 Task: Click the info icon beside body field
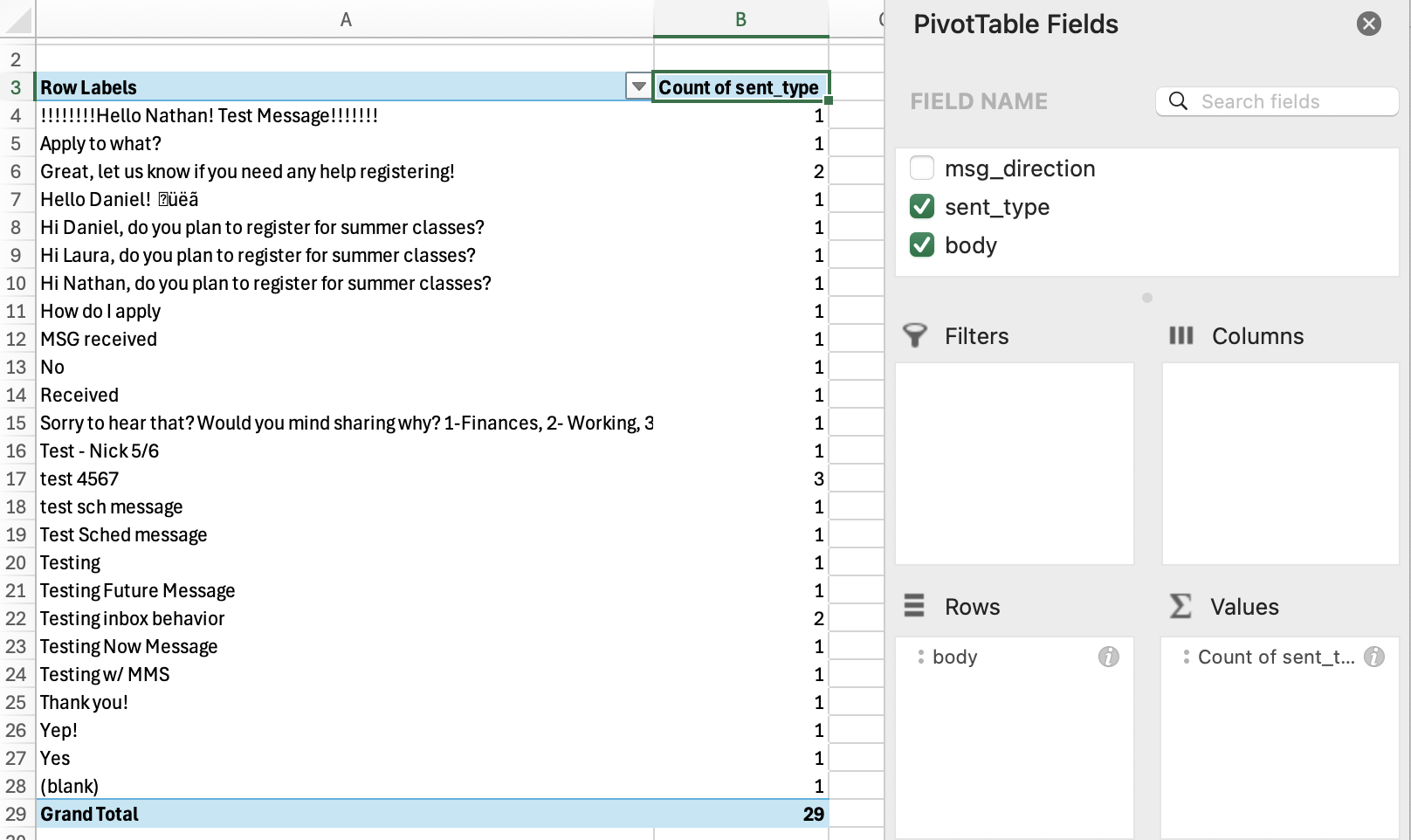(1108, 657)
